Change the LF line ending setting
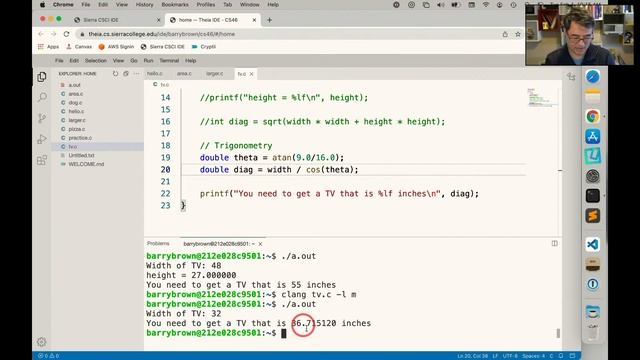Viewport: 640px width, 360px height. (495, 356)
